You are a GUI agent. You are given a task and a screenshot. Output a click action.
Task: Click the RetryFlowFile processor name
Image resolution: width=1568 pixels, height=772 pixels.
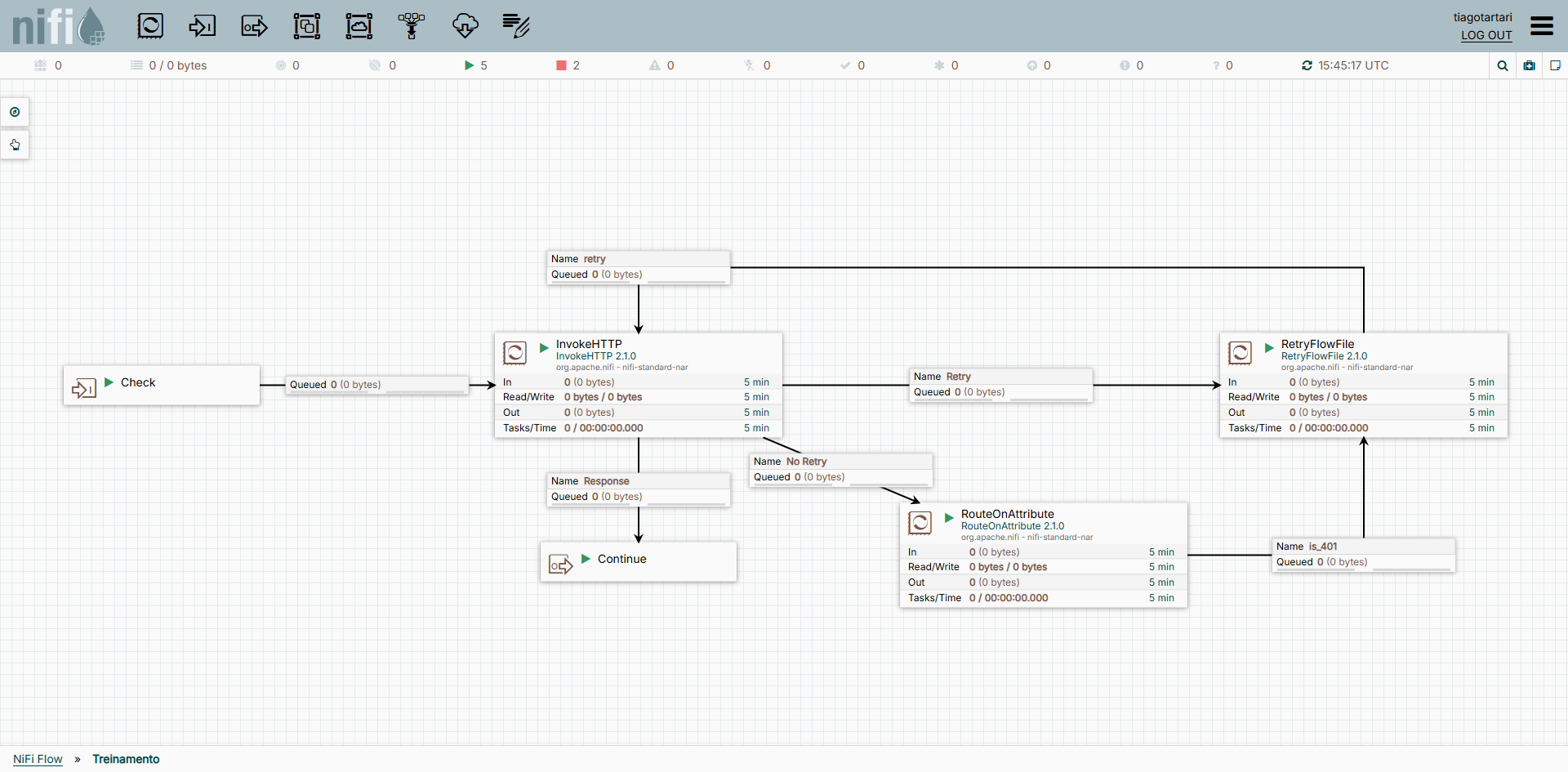[x=1317, y=344]
